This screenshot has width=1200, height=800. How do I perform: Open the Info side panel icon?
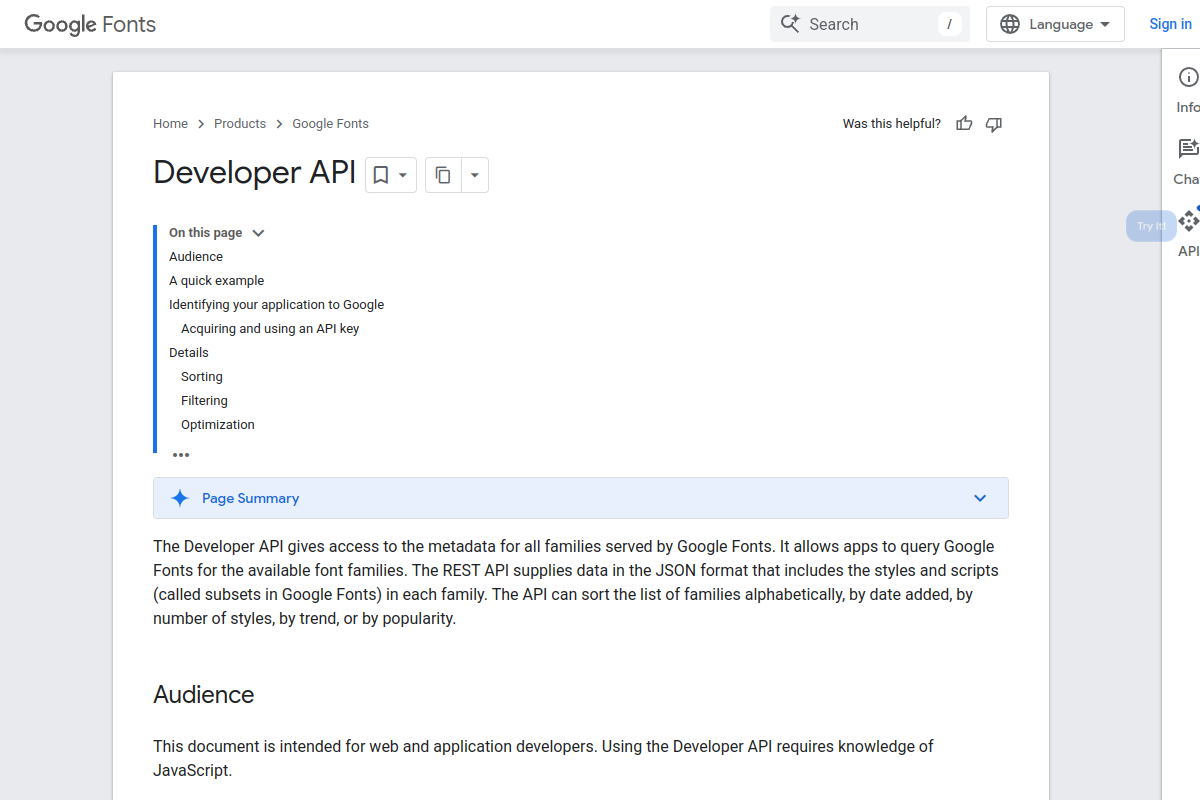[1188, 77]
